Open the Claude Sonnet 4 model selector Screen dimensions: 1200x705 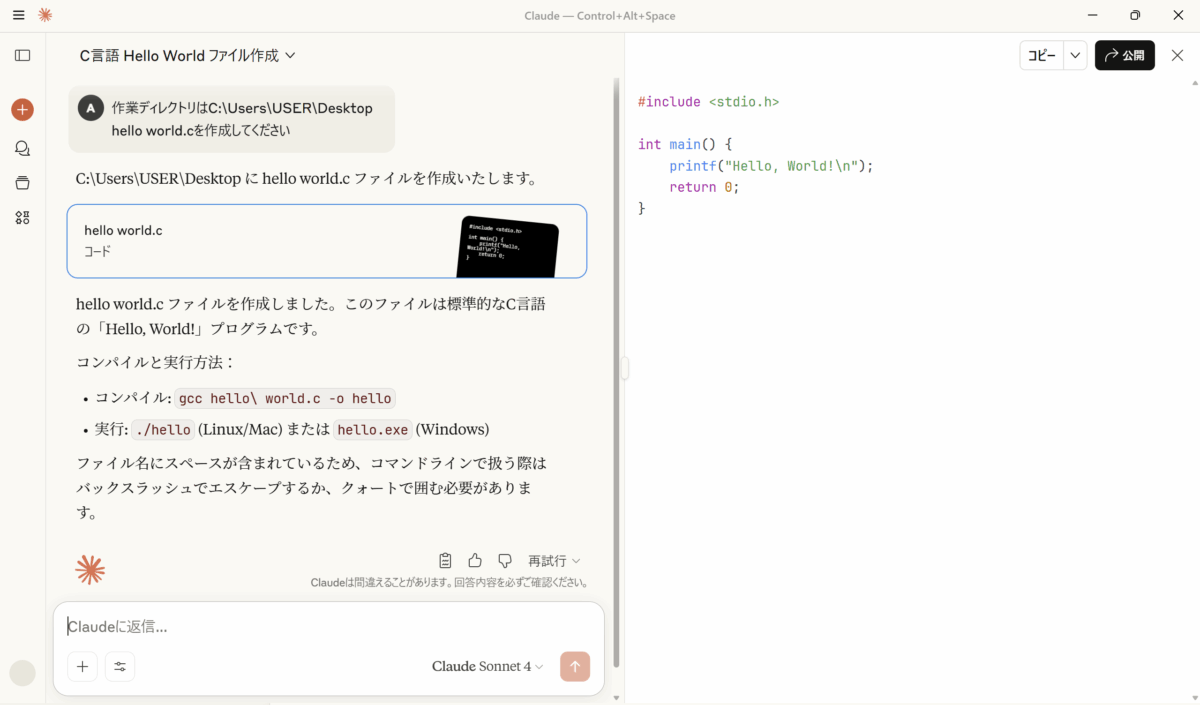click(x=488, y=666)
